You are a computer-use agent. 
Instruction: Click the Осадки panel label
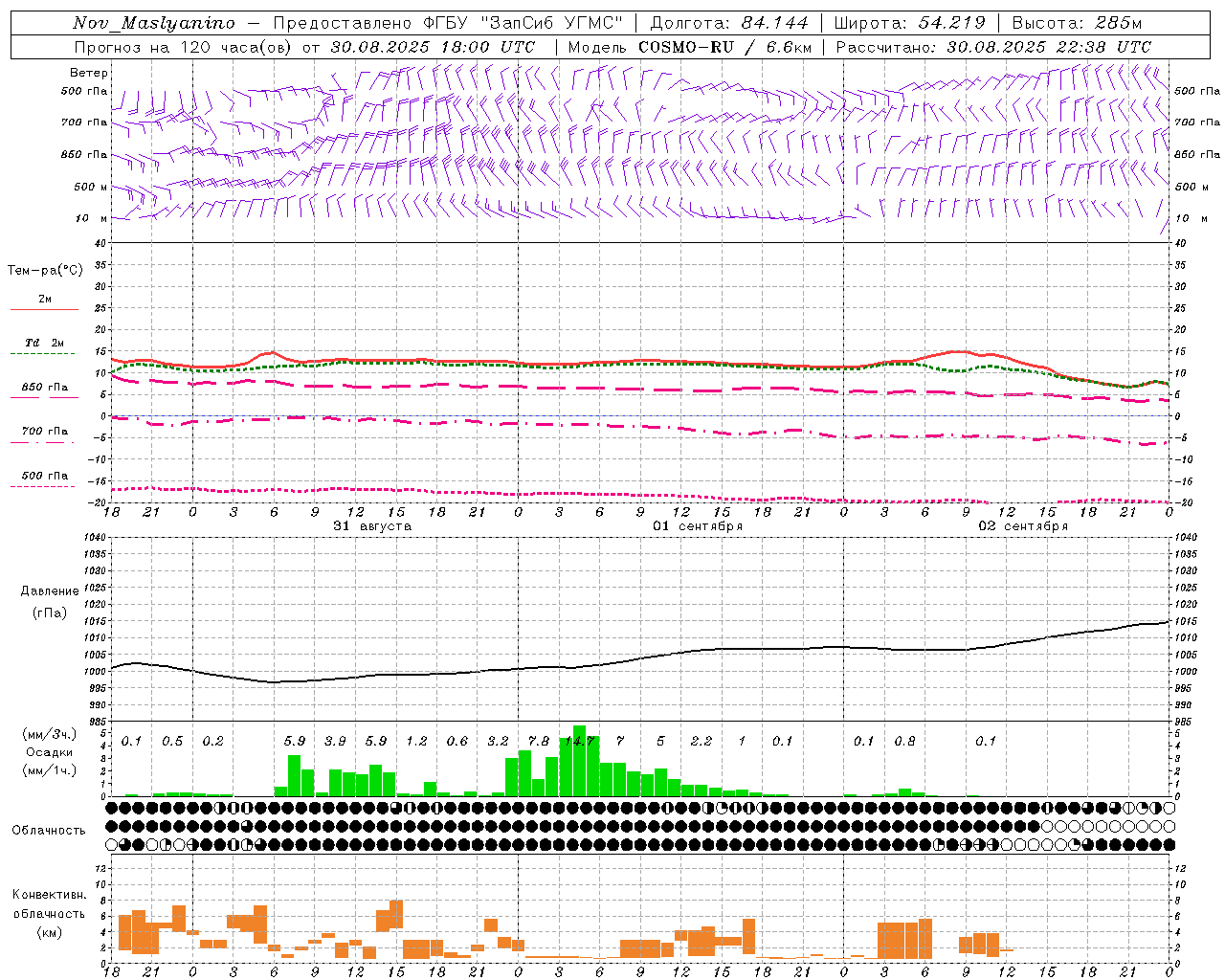pos(49,752)
